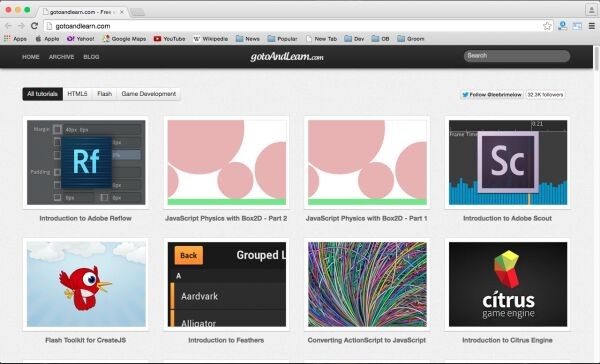Click the Follow @leebrimelow Twitter button

491,95
